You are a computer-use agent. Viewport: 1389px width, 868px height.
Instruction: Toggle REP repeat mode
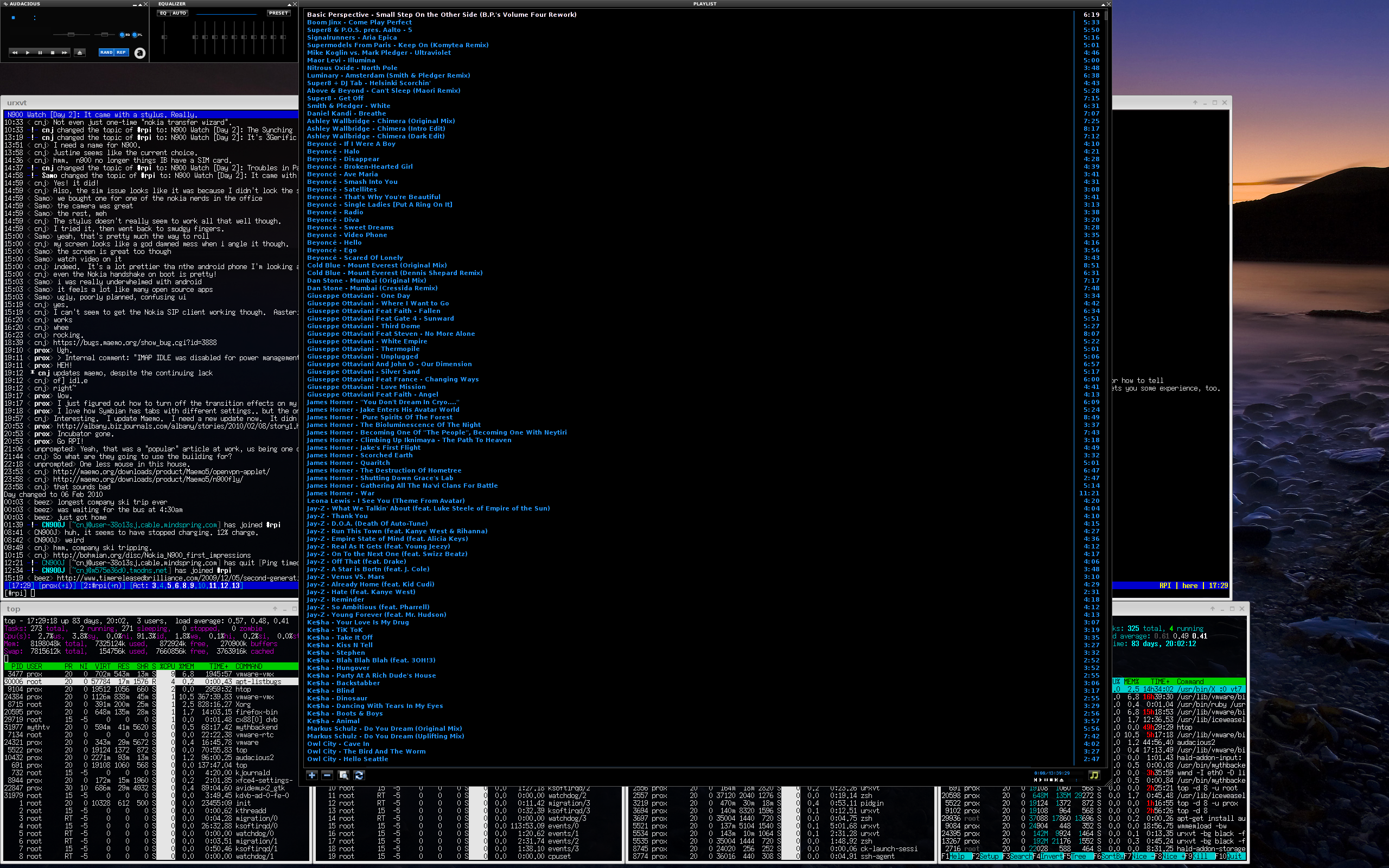coord(121,52)
